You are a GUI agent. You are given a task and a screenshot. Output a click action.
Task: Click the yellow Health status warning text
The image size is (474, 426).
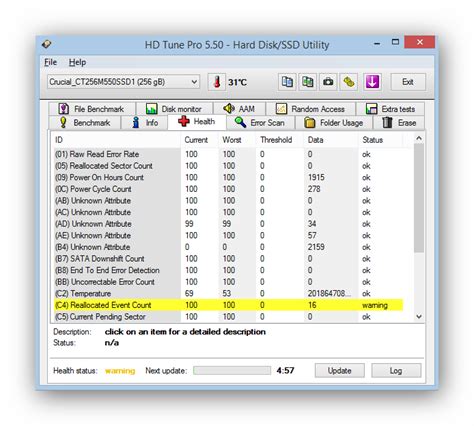point(120,371)
